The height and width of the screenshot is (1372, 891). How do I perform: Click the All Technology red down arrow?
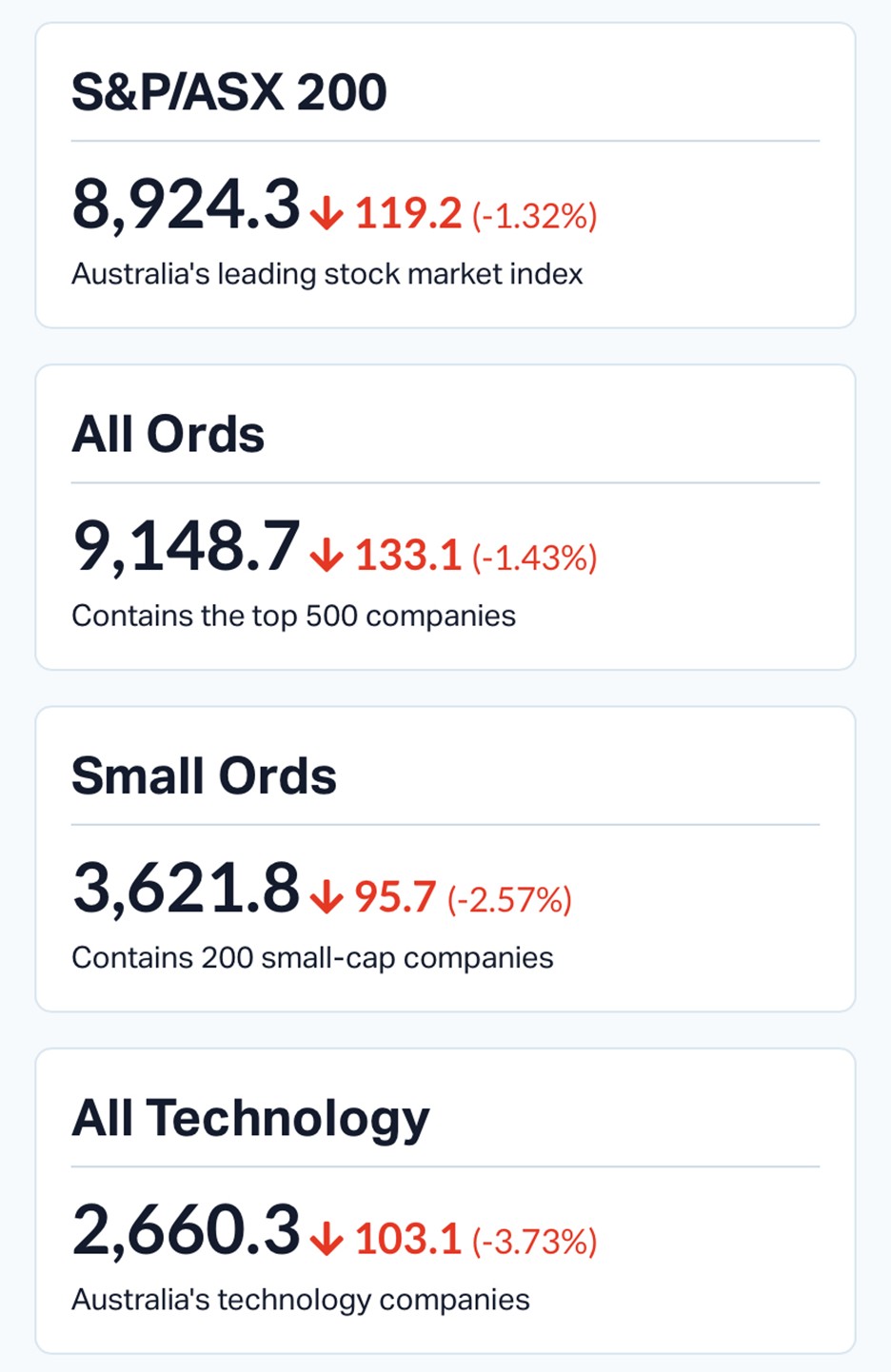click(327, 1239)
